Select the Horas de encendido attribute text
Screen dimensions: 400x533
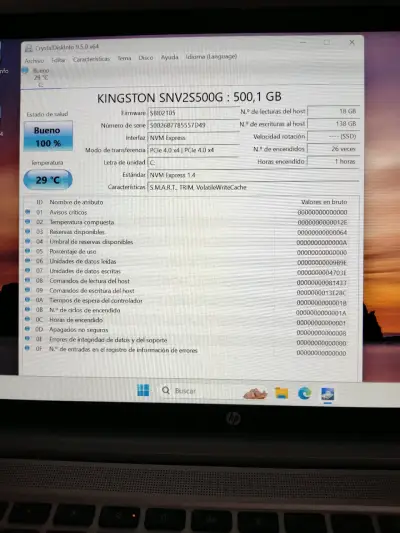pyautogui.click(x=76, y=320)
